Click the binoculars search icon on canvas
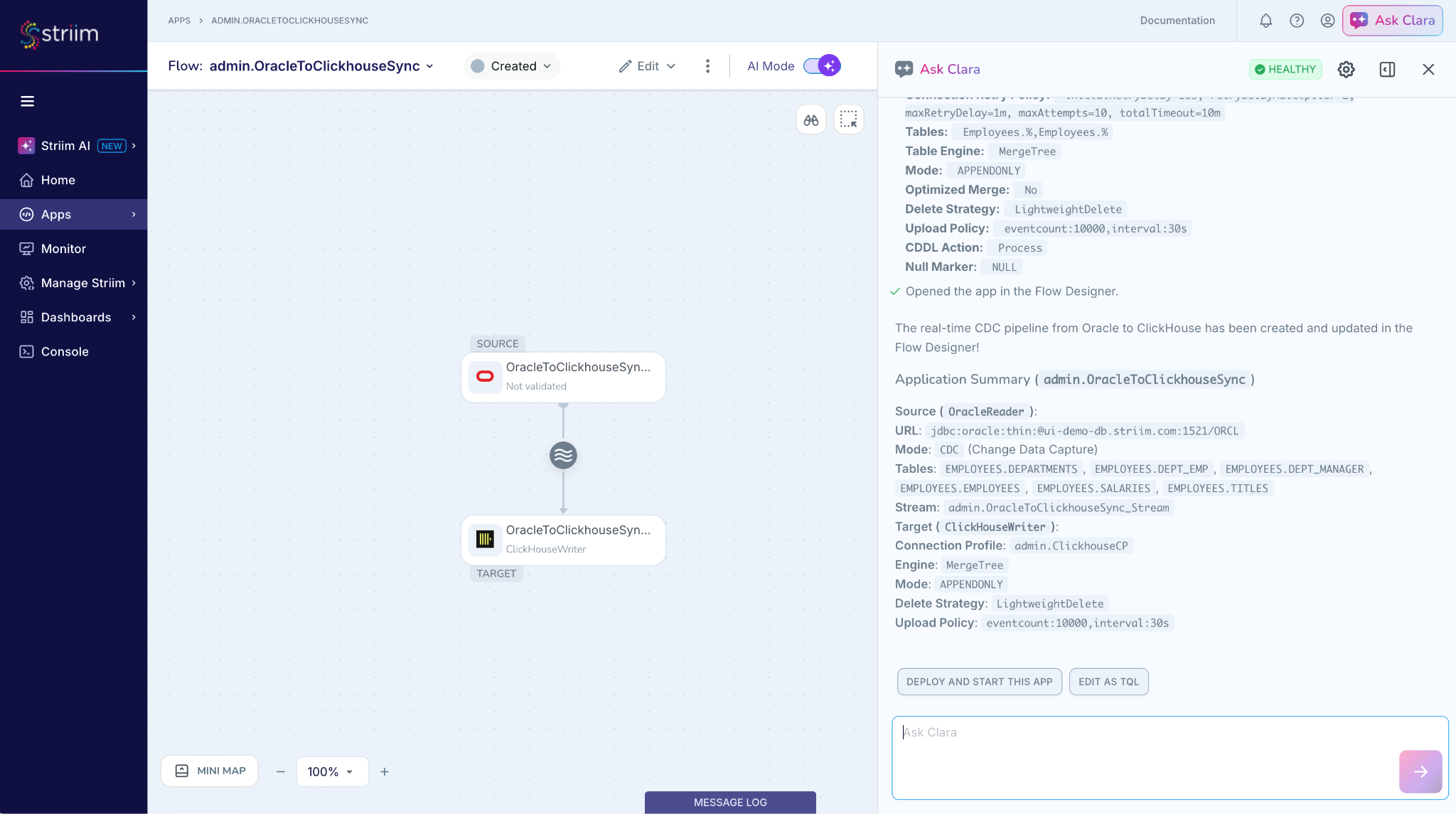The height and width of the screenshot is (814, 1456). [811, 119]
